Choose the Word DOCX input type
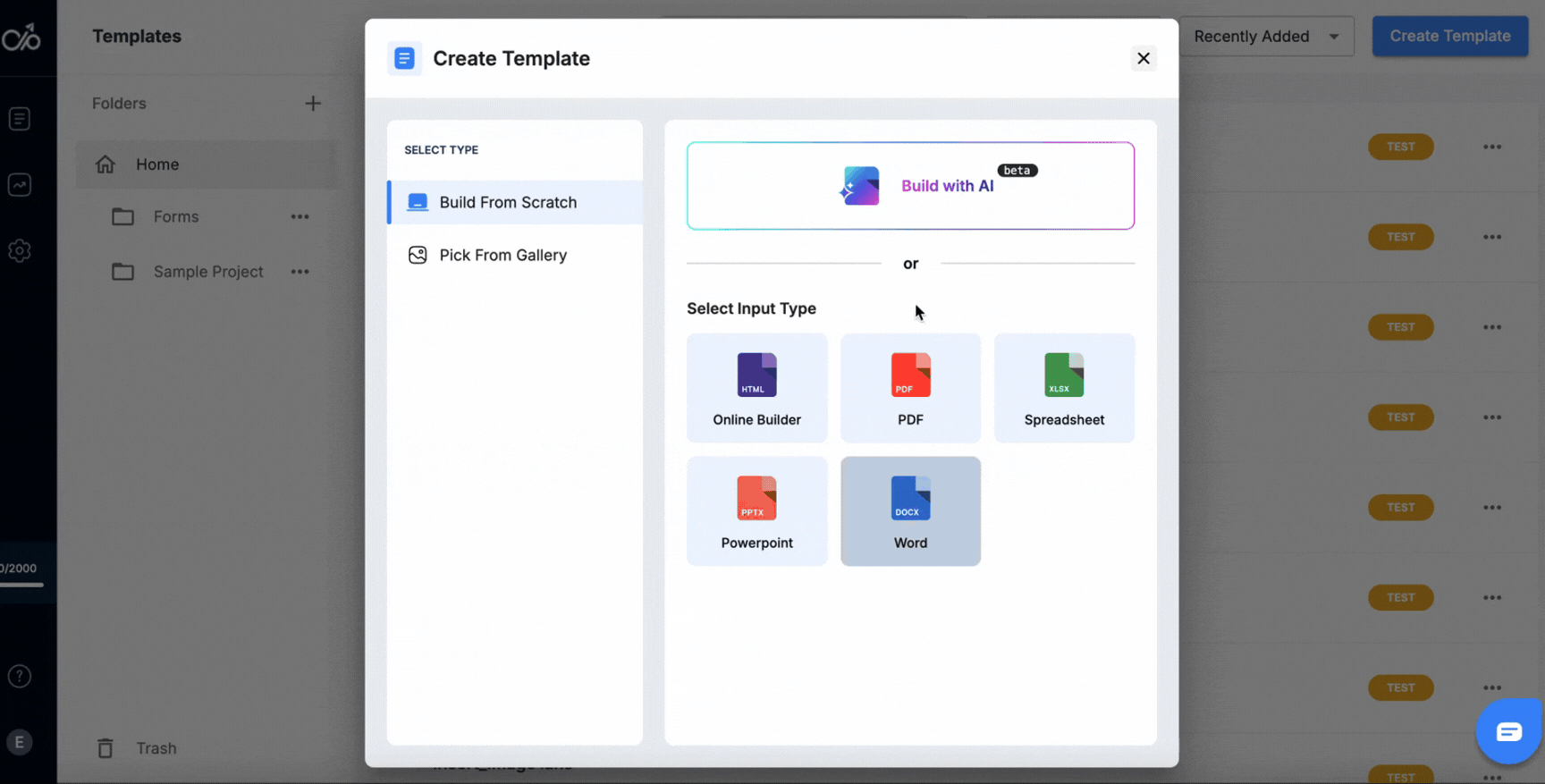Screen dimensions: 1545x784 [910, 511]
